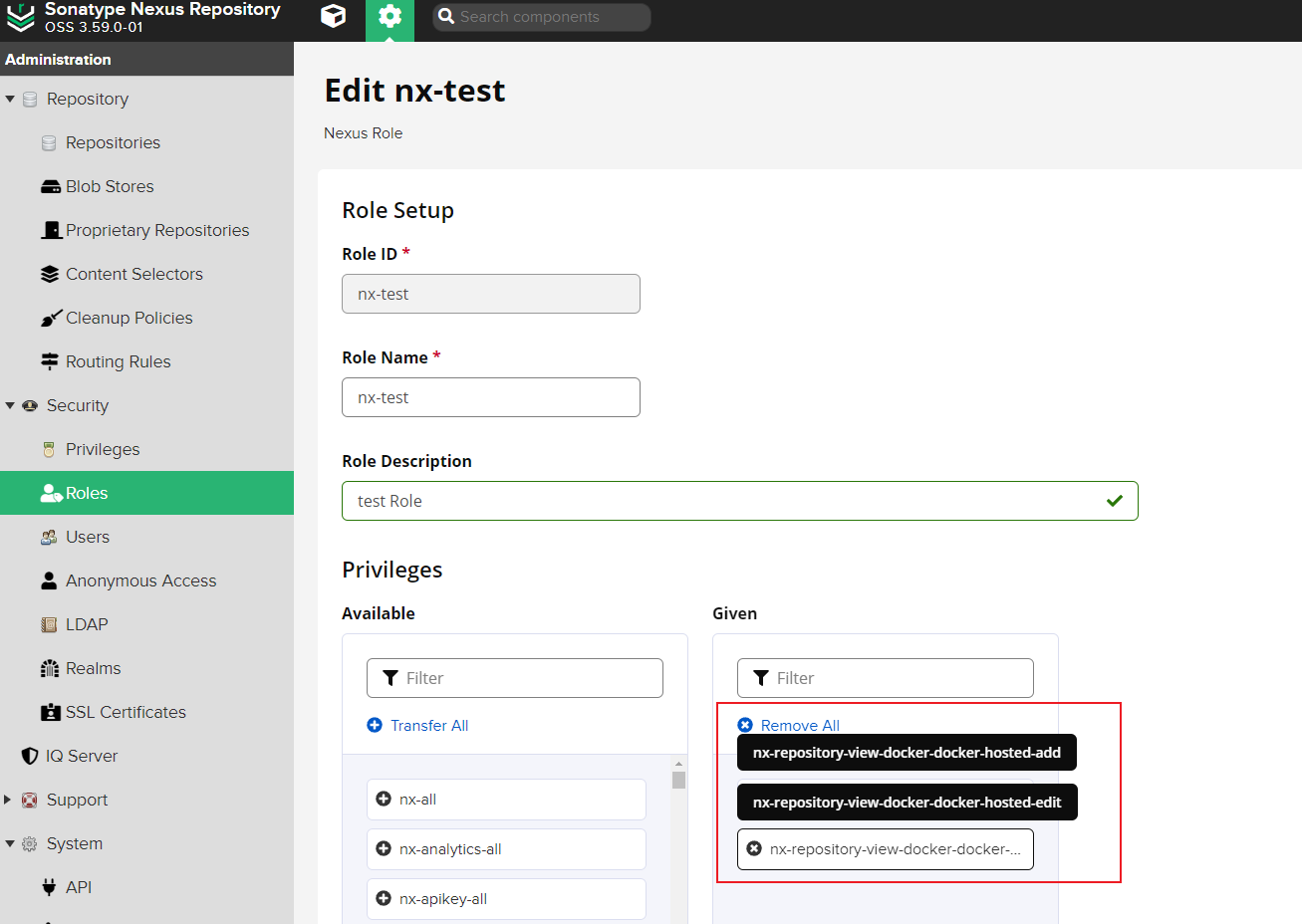1302x924 pixels.
Task: Click the Search components field
Action: (x=542, y=17)
